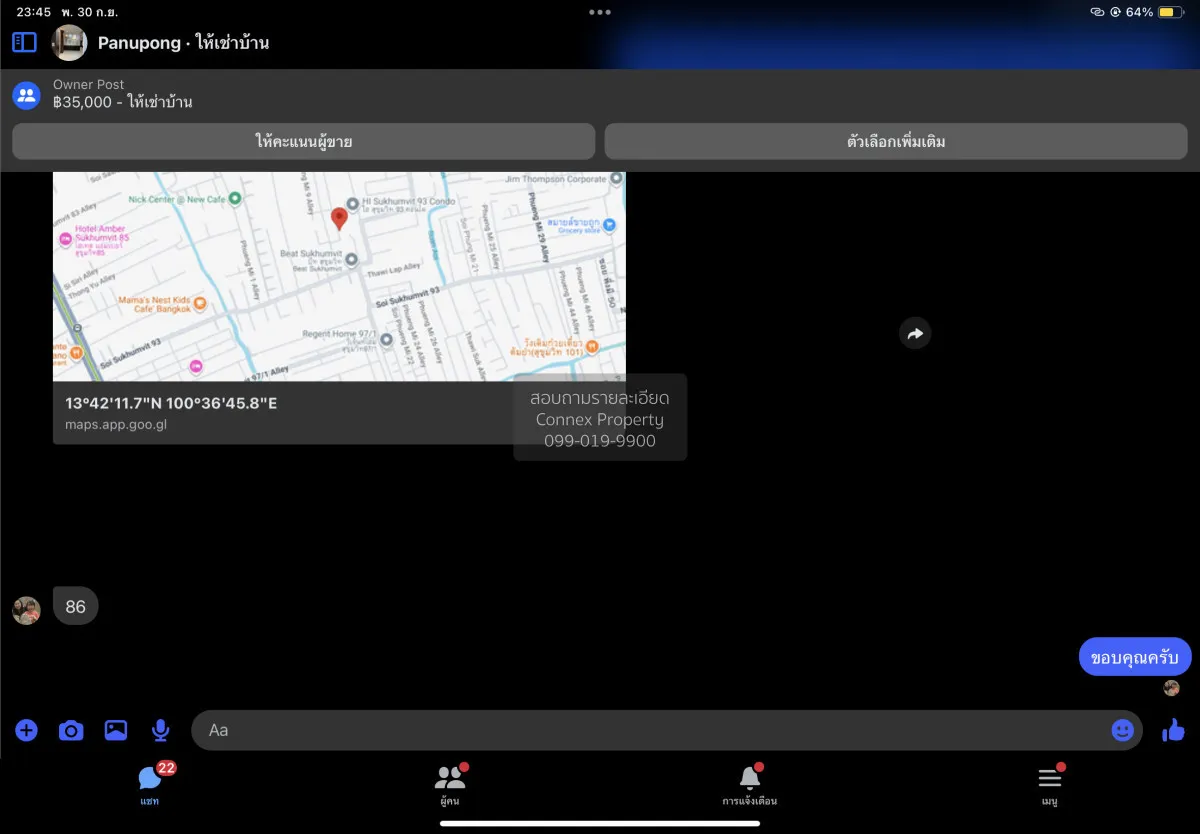Open the maps.app.goo.gl link
The height and width of the screenshot is (834, 1200).
point(116,425)
